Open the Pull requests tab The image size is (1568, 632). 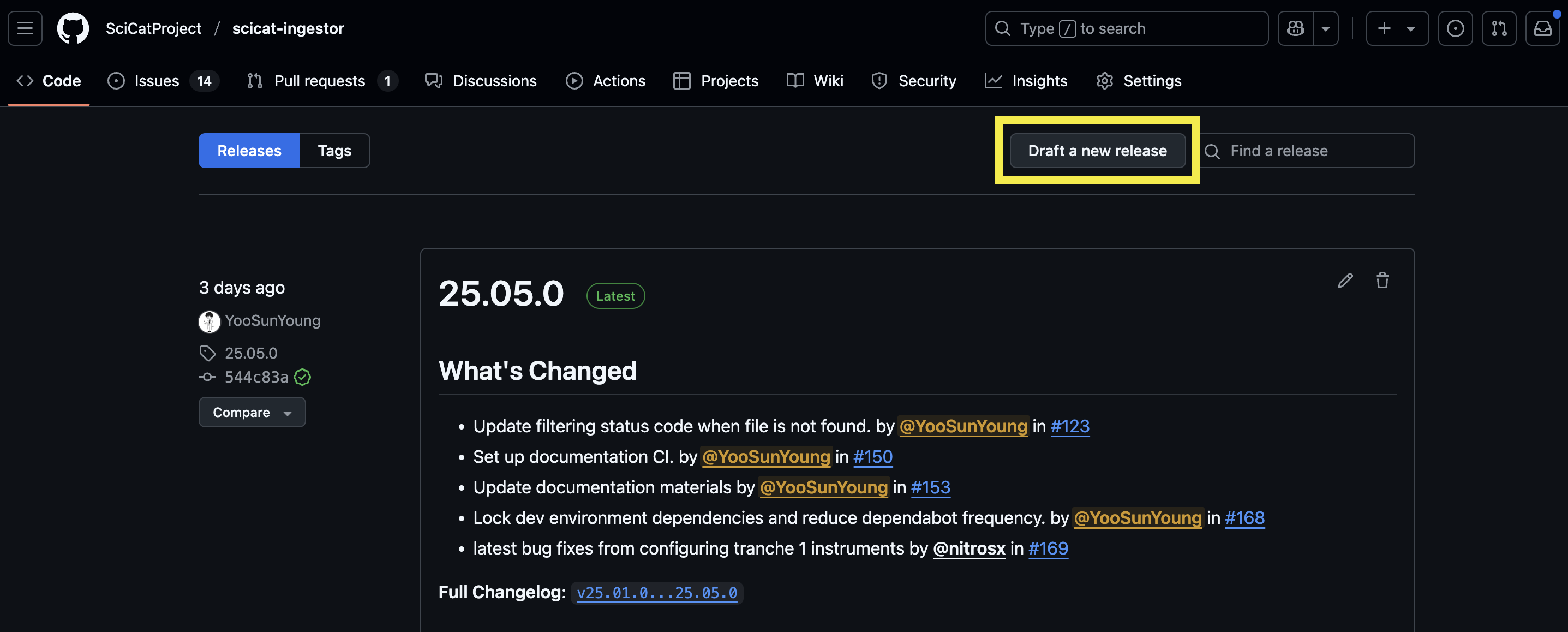coord(320,81)
